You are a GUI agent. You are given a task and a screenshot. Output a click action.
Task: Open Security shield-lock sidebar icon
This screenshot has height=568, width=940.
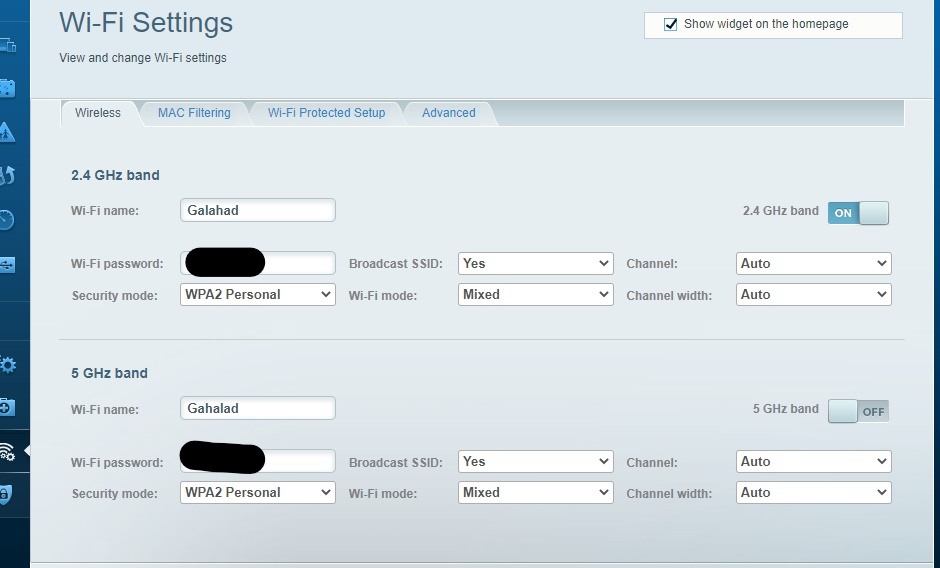pyautogui.click(x=5, y=494)
